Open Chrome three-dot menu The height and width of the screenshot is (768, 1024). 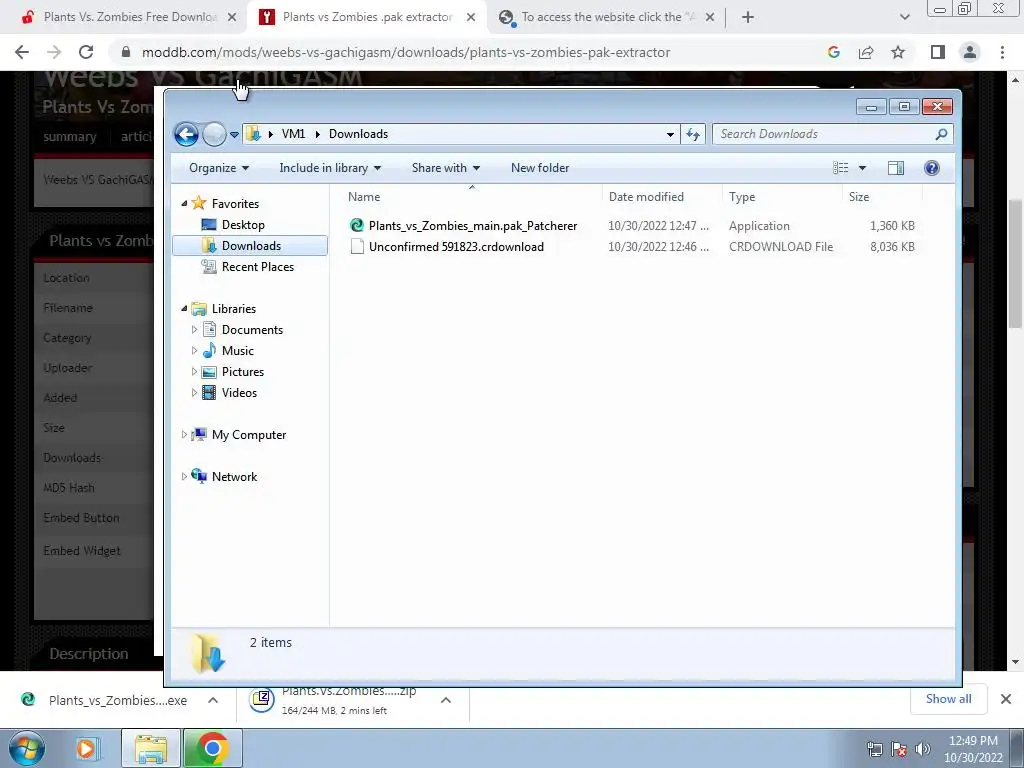1002,52
